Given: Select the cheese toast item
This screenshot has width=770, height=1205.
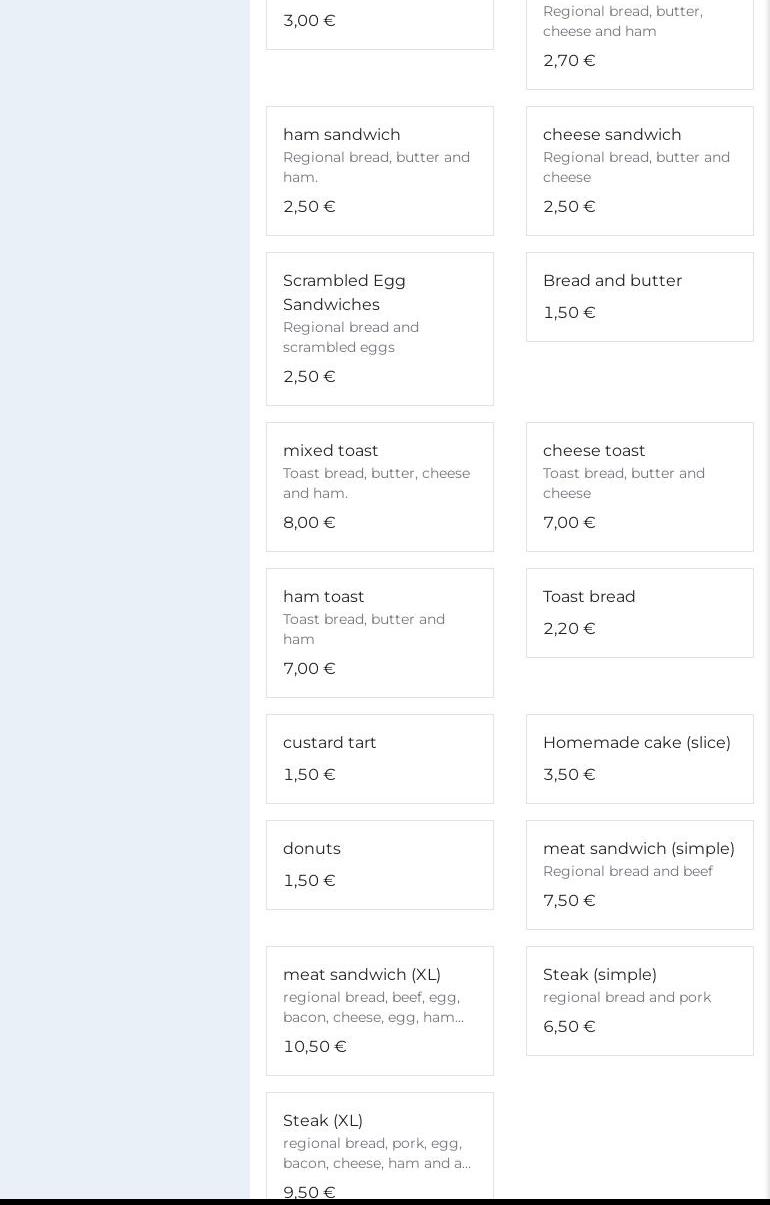Looking at the screenshot, I should pyautogui.click(x=639, y=486).
